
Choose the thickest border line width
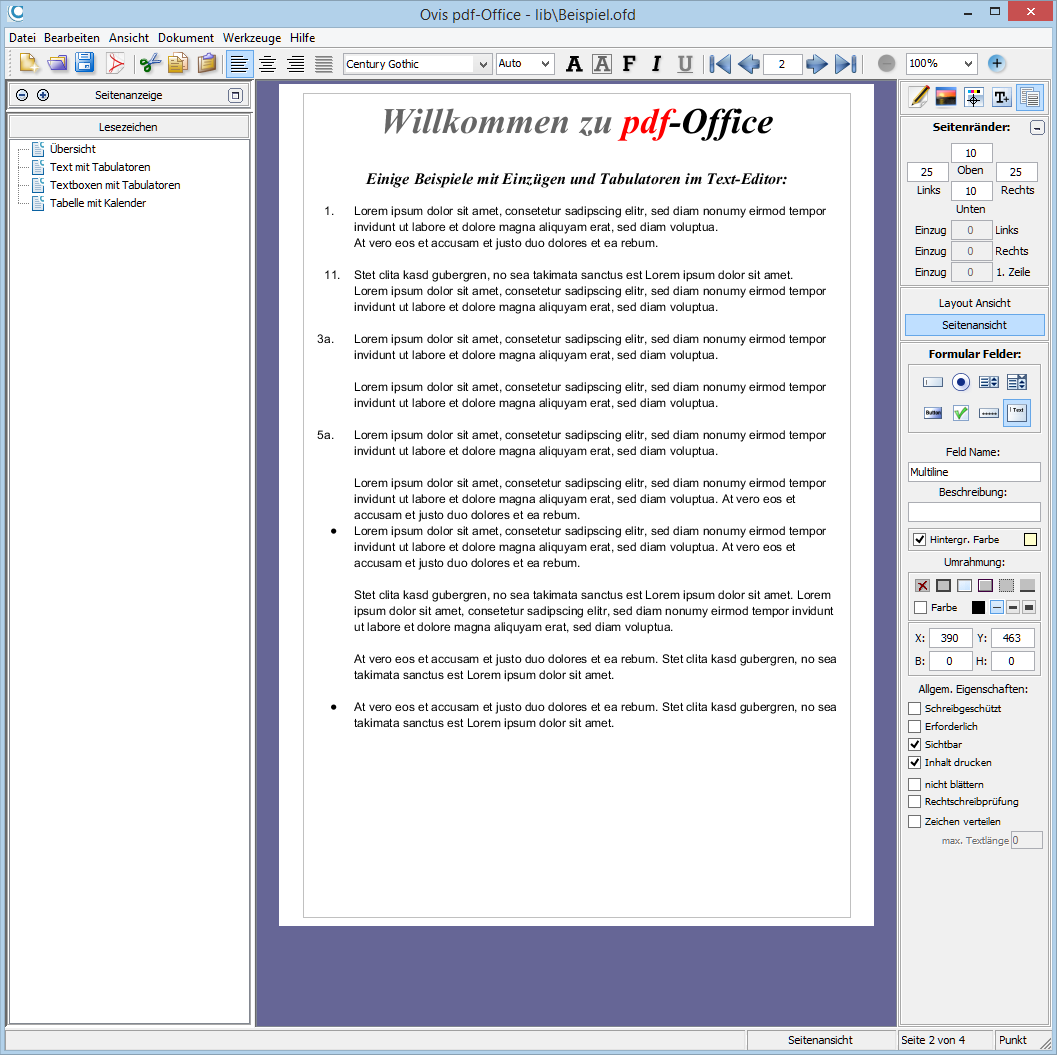[x=1029, y=607]
